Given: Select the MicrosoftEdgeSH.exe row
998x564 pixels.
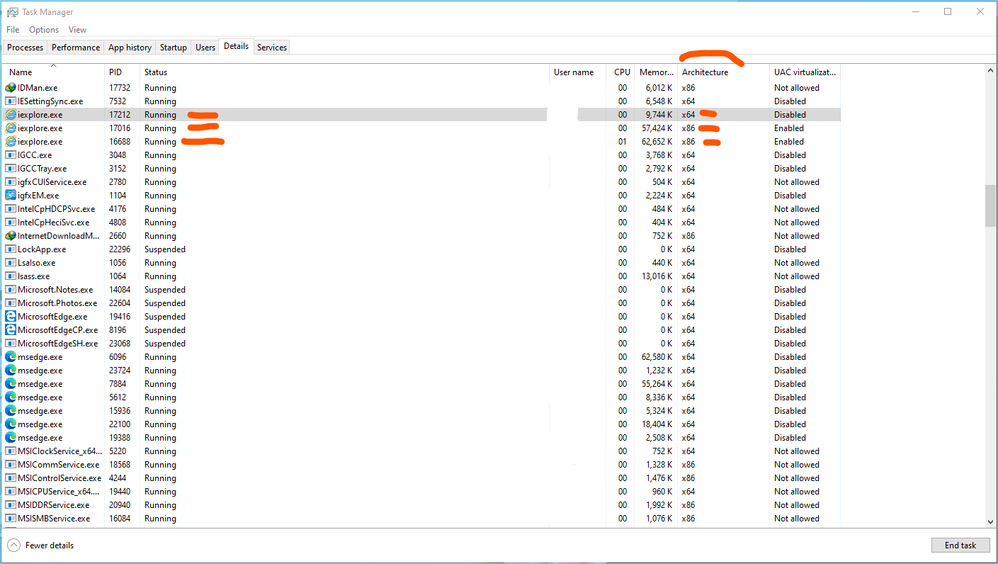Looking at the screenshot, I should (422, 343).
